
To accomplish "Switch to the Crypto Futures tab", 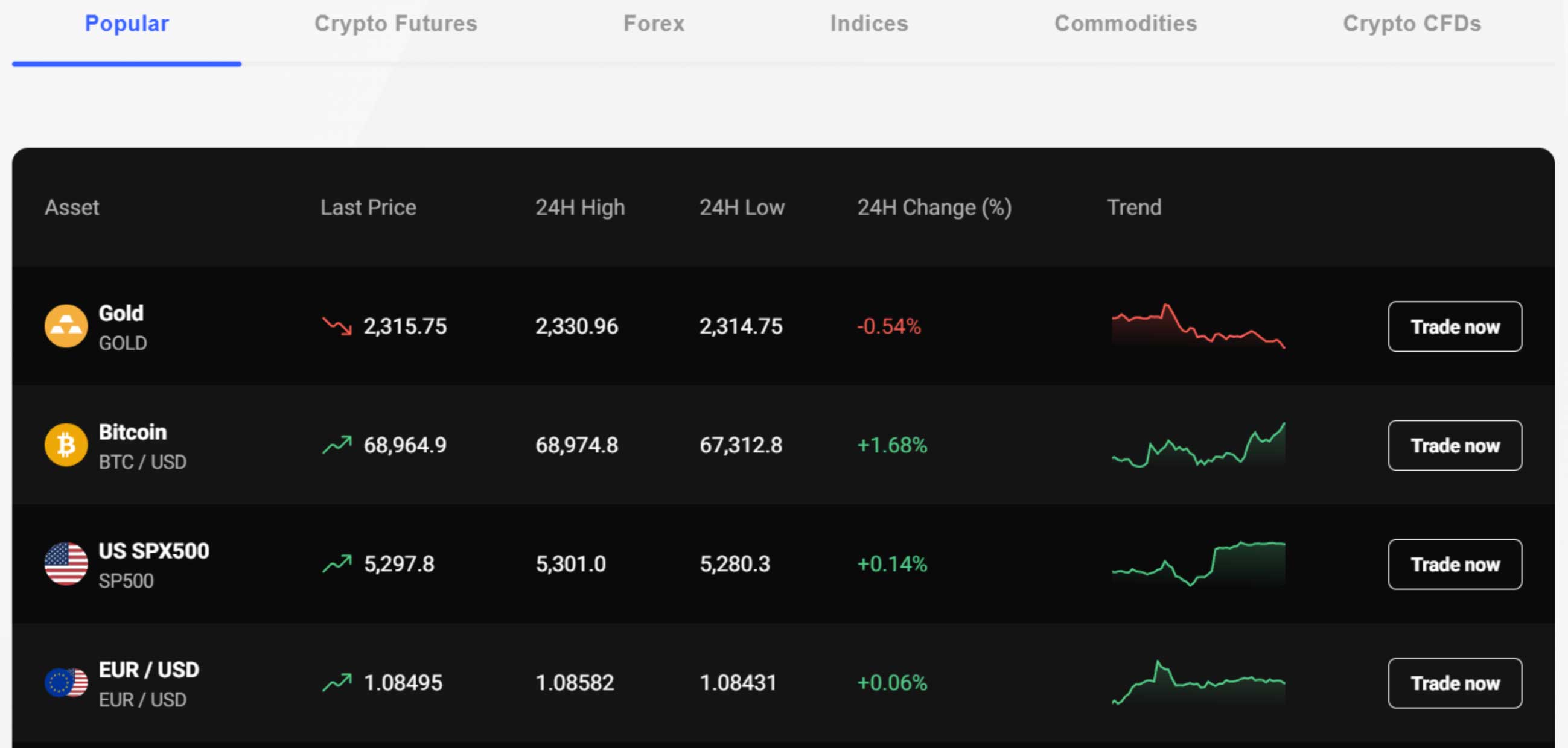I will click(x=396, y=23).
